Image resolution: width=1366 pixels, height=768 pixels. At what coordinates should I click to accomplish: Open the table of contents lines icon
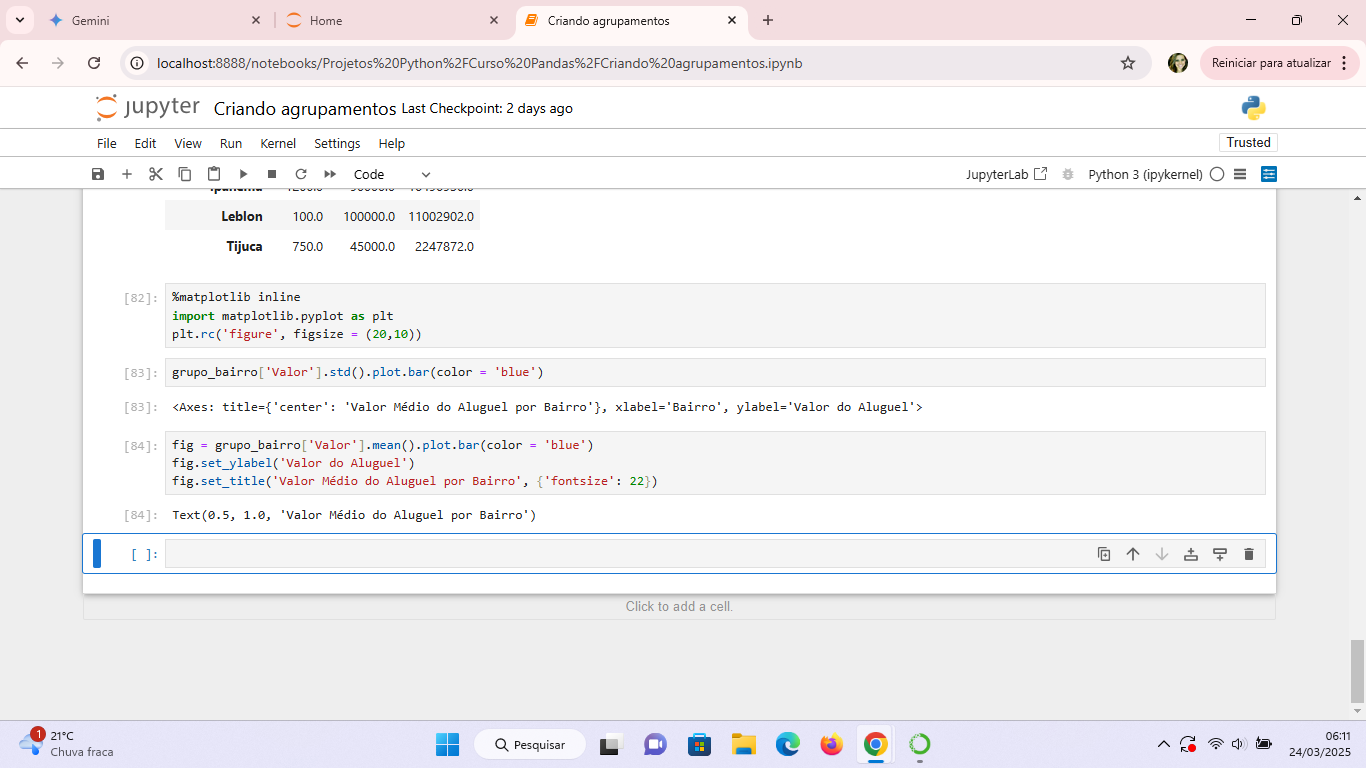(1240, 174)
